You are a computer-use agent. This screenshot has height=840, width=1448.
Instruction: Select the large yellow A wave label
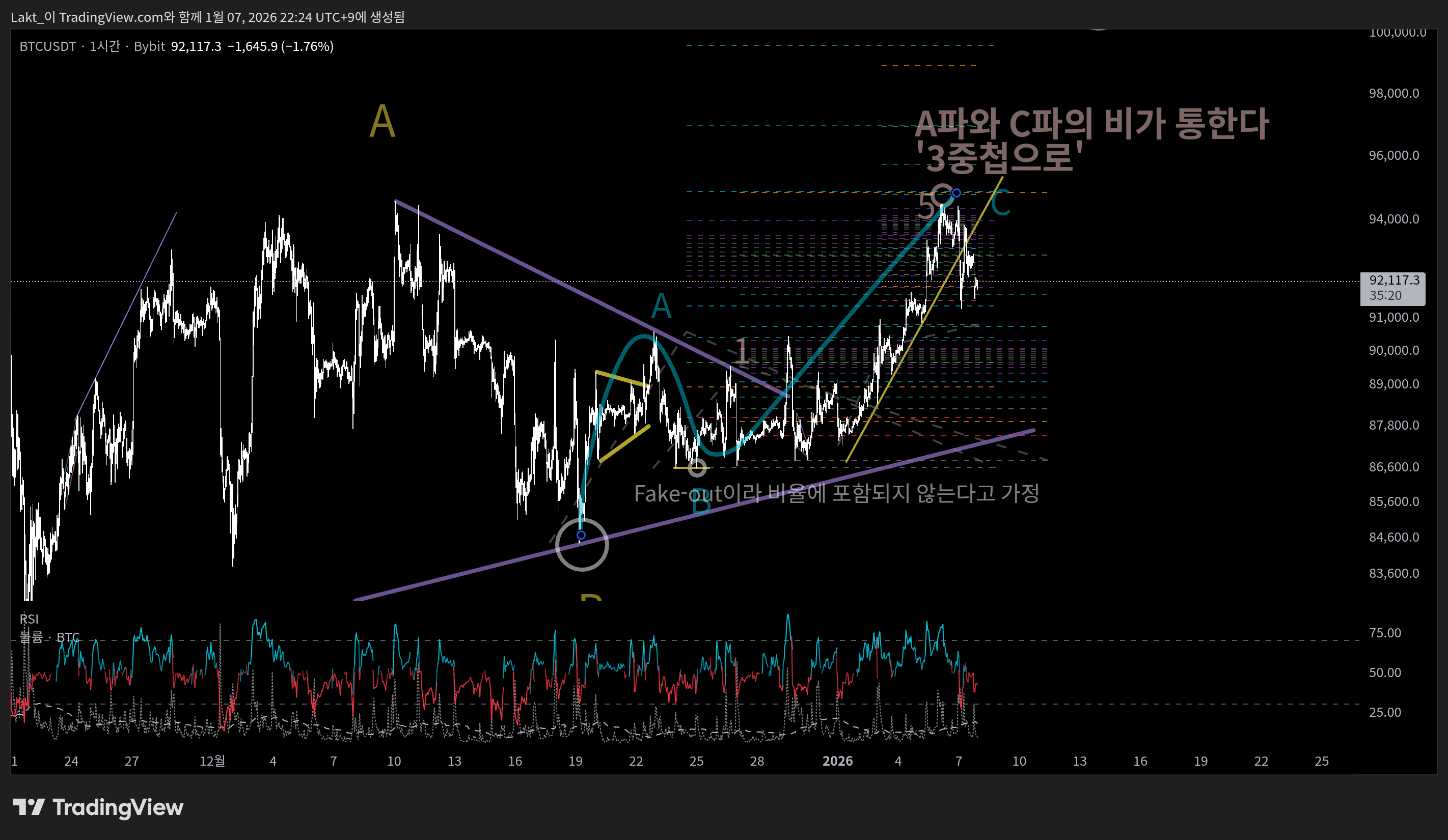(382, 122)
